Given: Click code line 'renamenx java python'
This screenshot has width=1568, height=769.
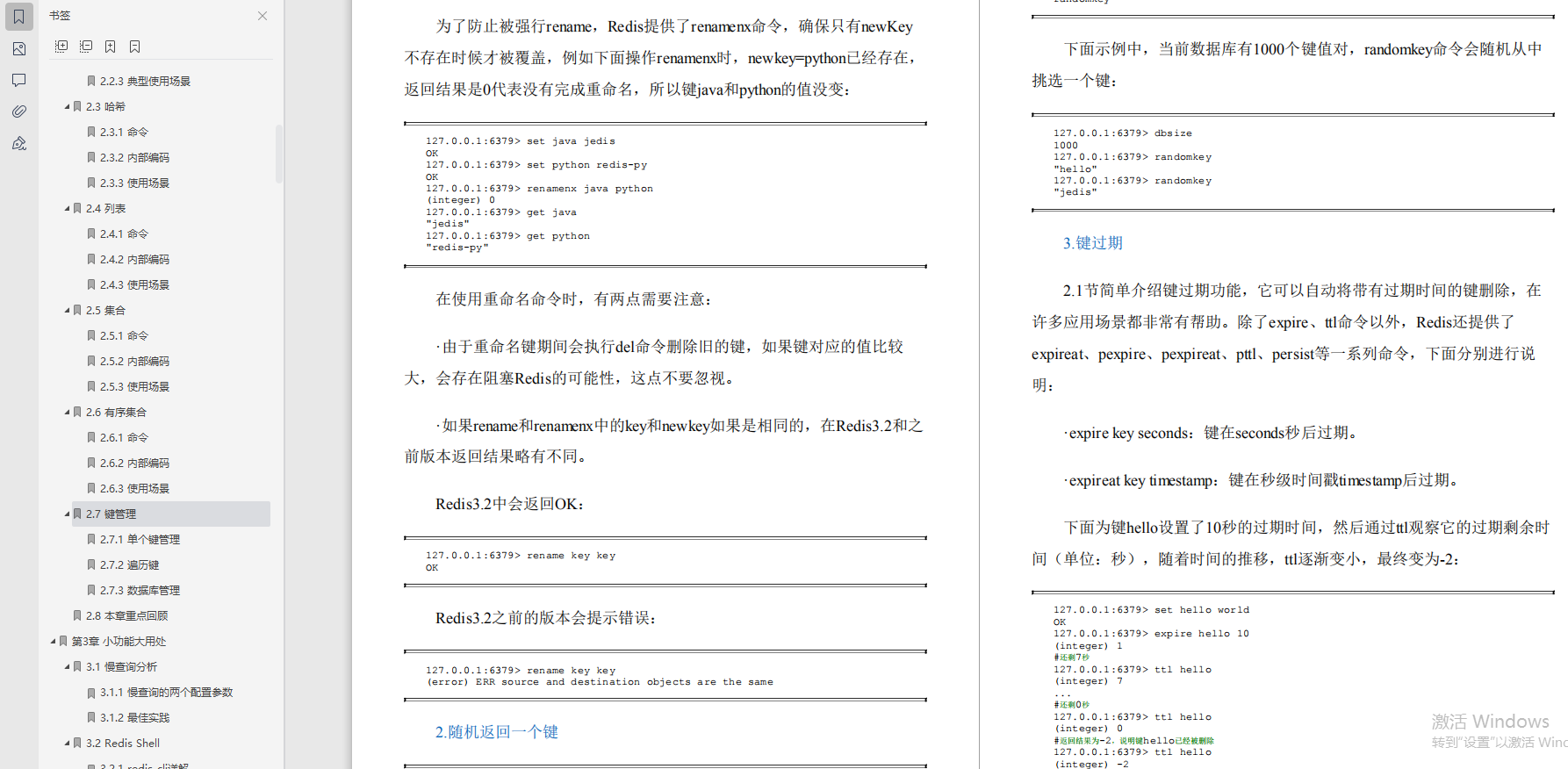Looking at the screenshot, I should (x=539, y=189).
